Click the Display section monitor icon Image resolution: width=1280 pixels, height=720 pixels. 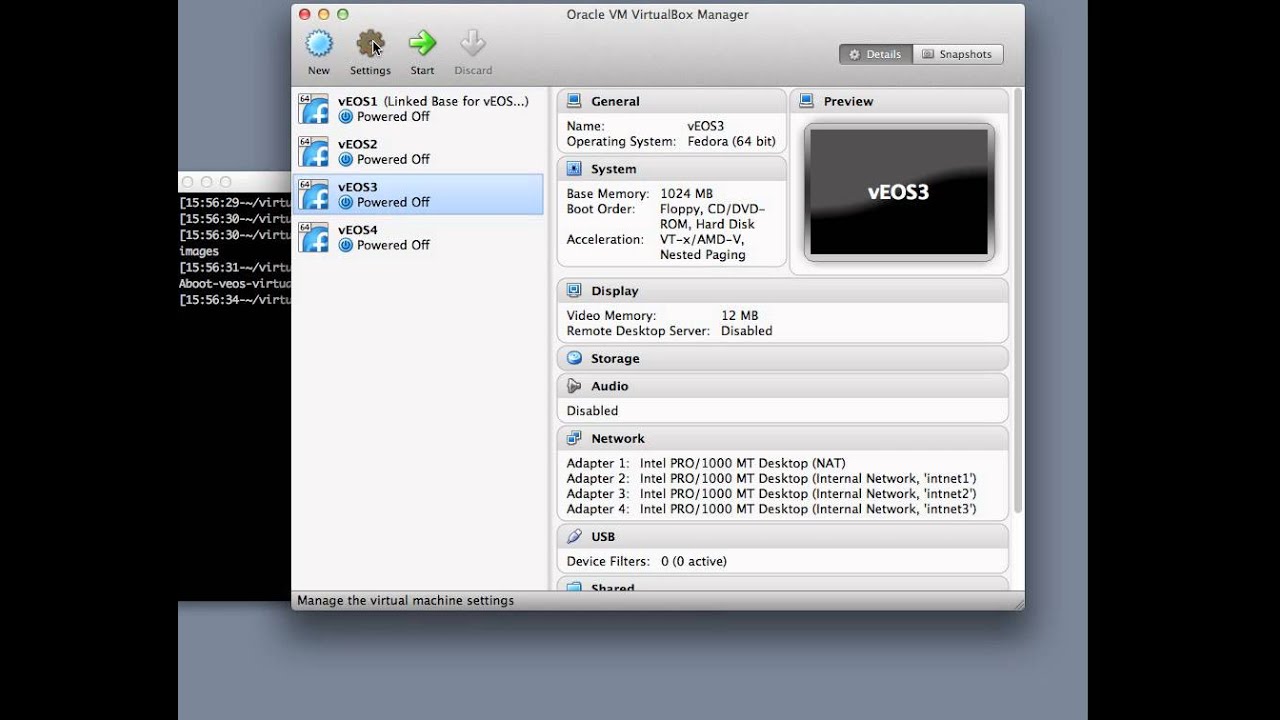[574, 291]
